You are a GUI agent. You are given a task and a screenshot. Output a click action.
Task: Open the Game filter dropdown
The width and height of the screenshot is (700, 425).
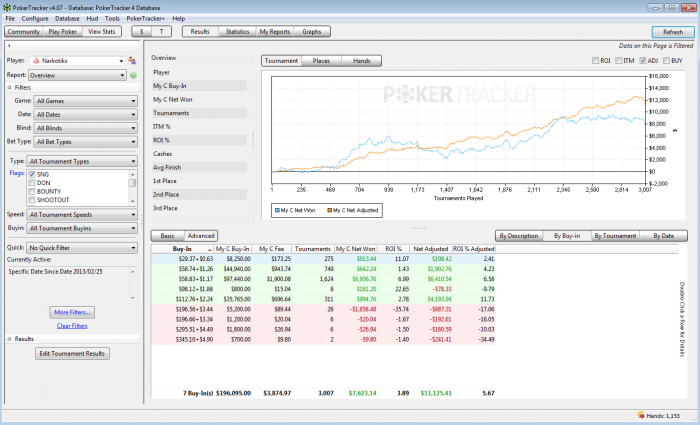[85, 101]
